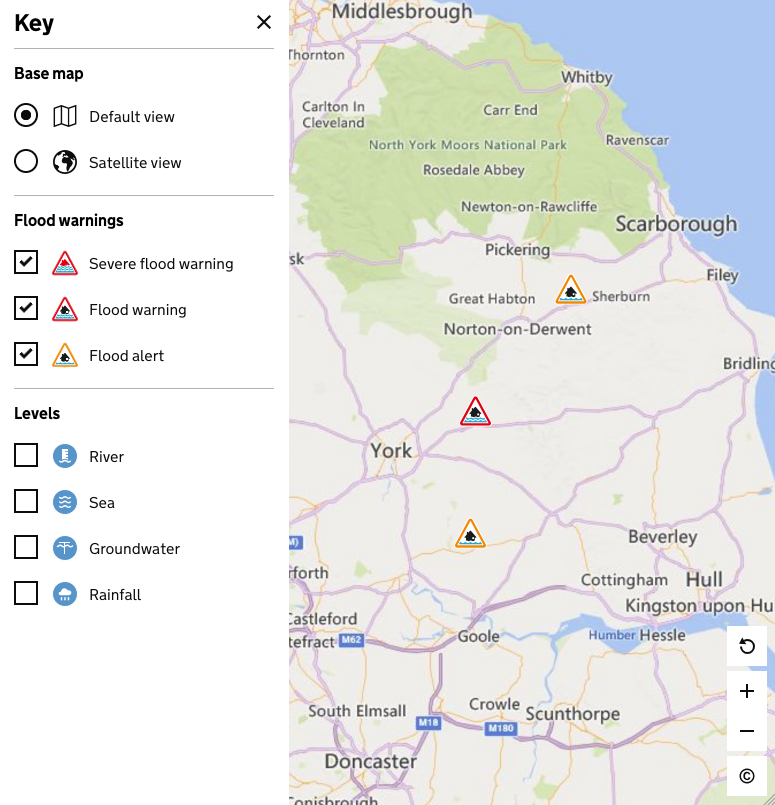
Task: Close the Key panel
Action: pyautogui.click(x=264, y=22)
